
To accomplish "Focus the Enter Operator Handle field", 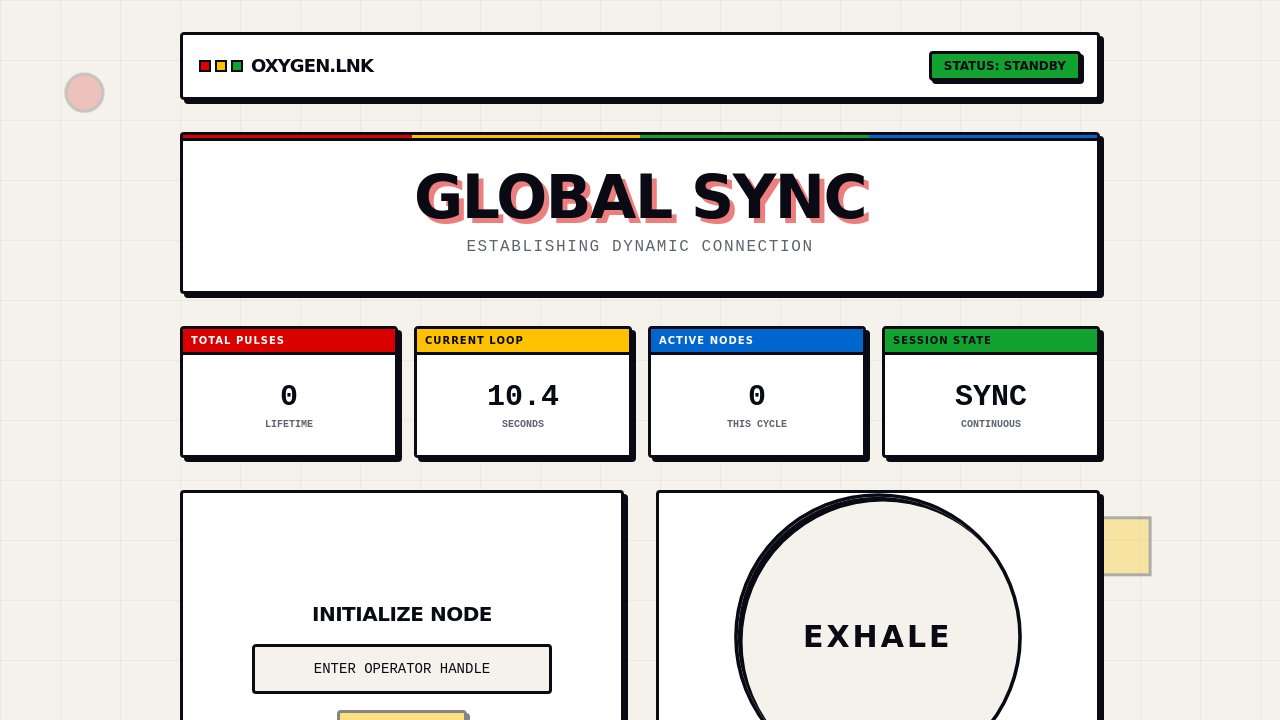I will point(402,669).
